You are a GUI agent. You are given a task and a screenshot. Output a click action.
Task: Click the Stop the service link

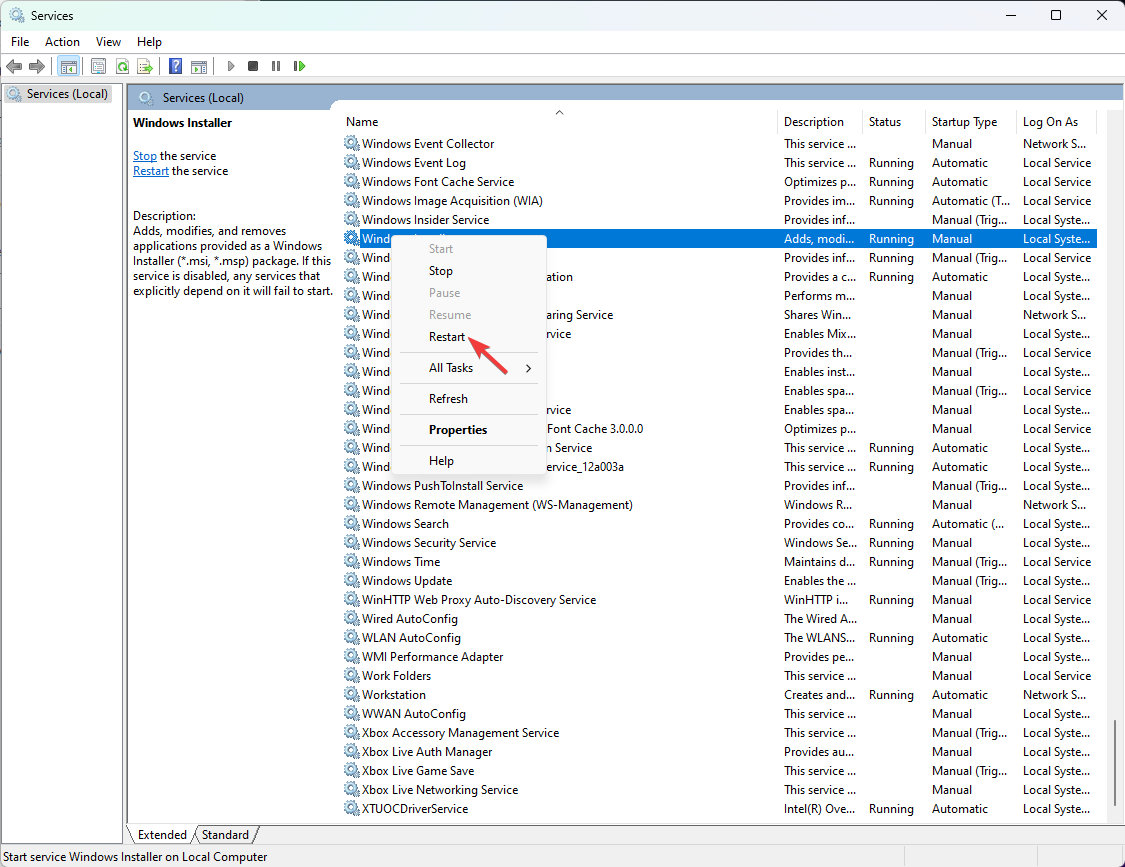pos(144,156)
